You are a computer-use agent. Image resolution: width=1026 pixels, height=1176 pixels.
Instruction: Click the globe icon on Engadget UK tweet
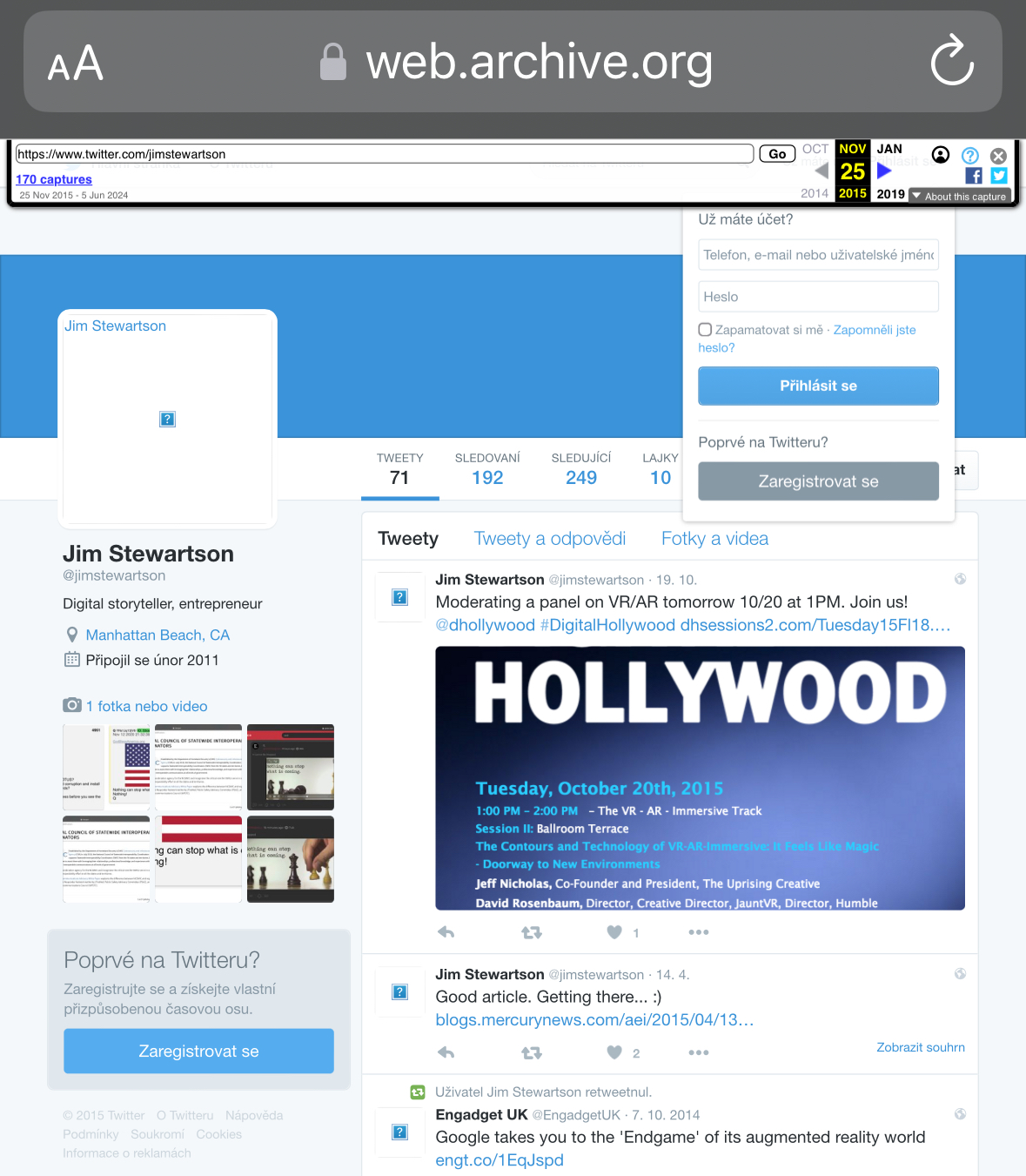click(960, 1114)
